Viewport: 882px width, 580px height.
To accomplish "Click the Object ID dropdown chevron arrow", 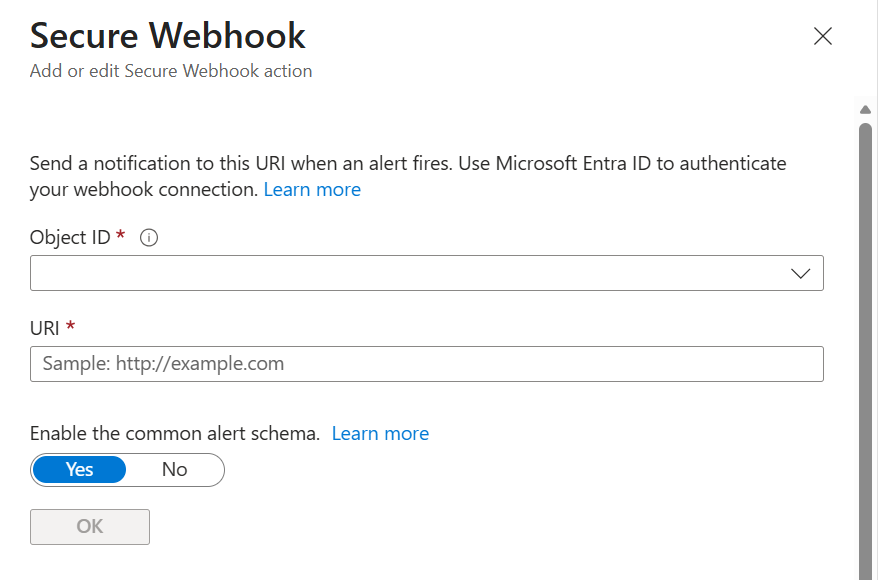I will pos(800,273).
